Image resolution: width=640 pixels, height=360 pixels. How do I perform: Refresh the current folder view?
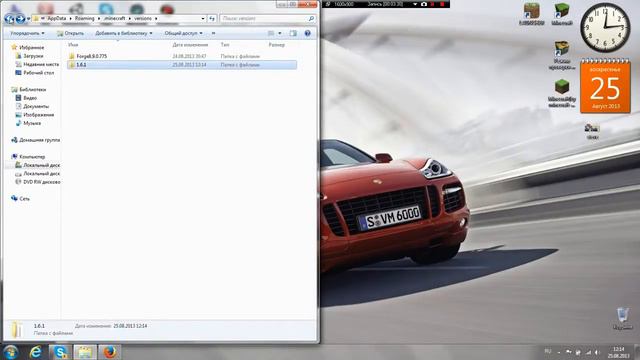[212, 18]
